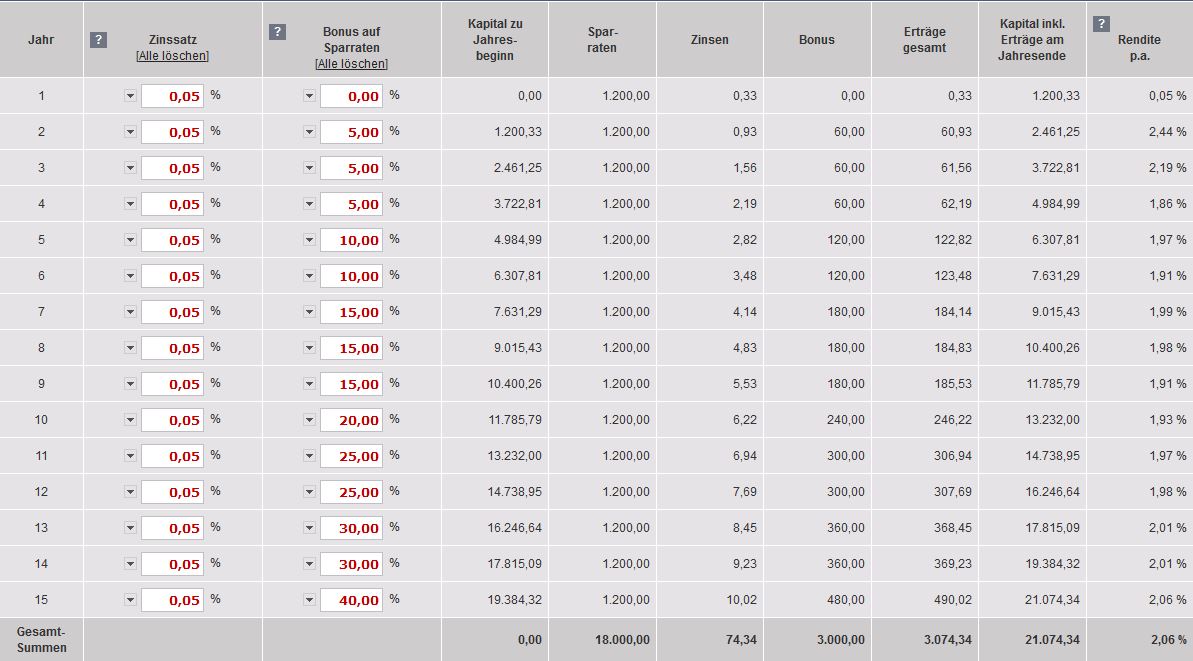Click the help icon above Rendite p.a.
This screenshot has height=661, width=1193.
[x=1101, y=24]
